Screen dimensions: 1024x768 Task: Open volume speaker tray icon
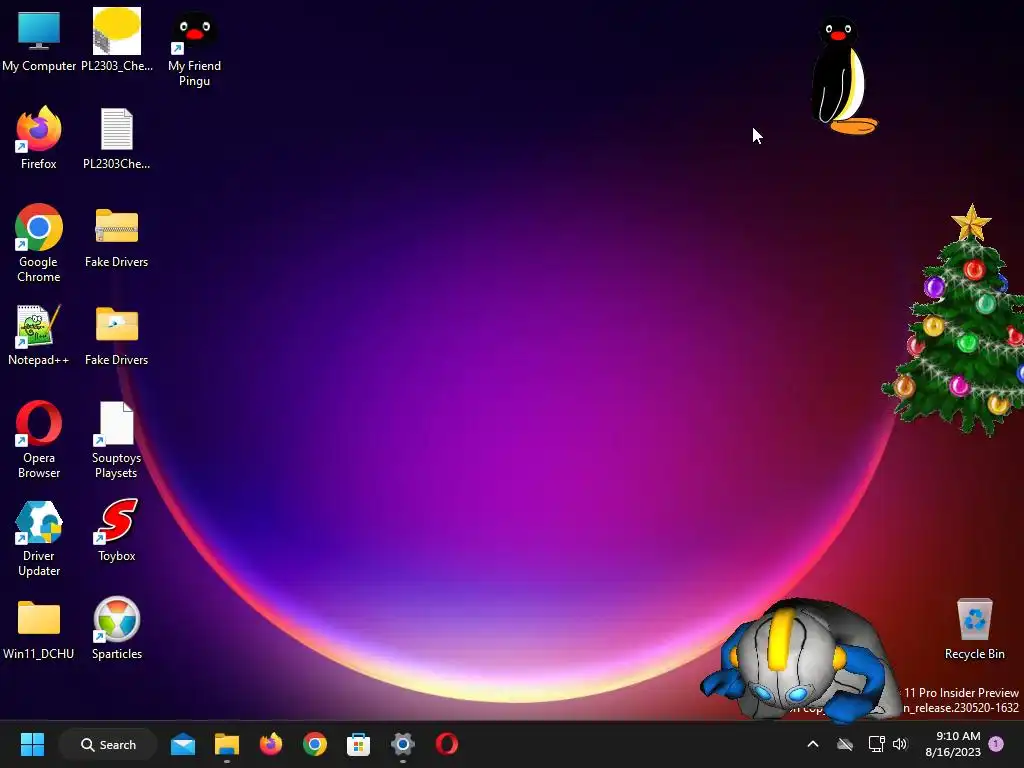[900, 744]
